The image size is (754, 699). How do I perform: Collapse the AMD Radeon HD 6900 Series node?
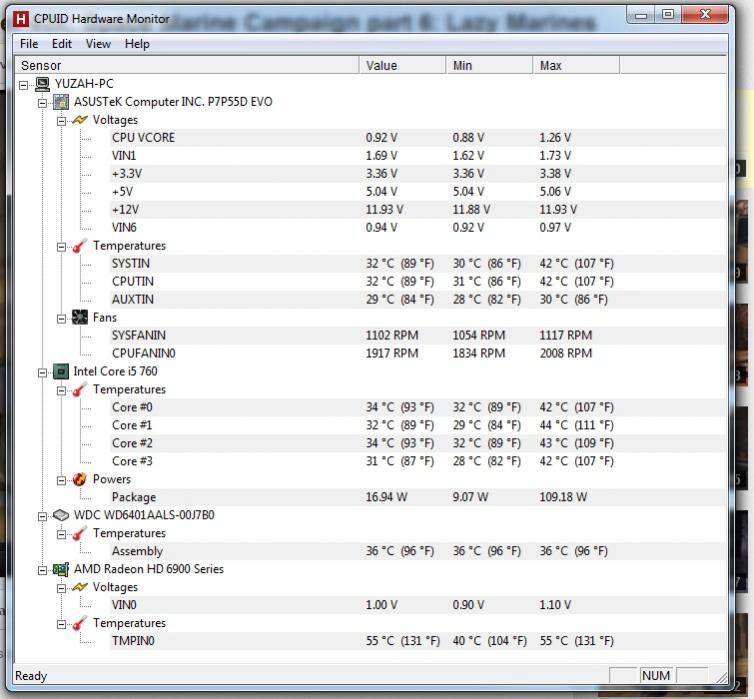click(x=43, y=570)
